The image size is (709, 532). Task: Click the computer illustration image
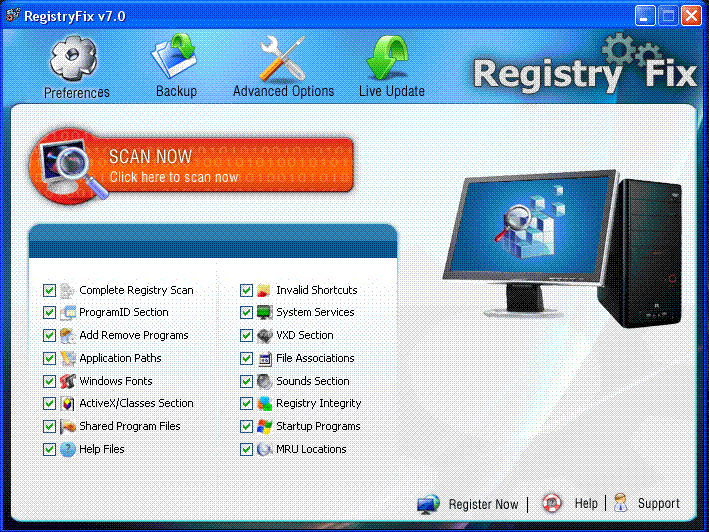click(562, 248)
